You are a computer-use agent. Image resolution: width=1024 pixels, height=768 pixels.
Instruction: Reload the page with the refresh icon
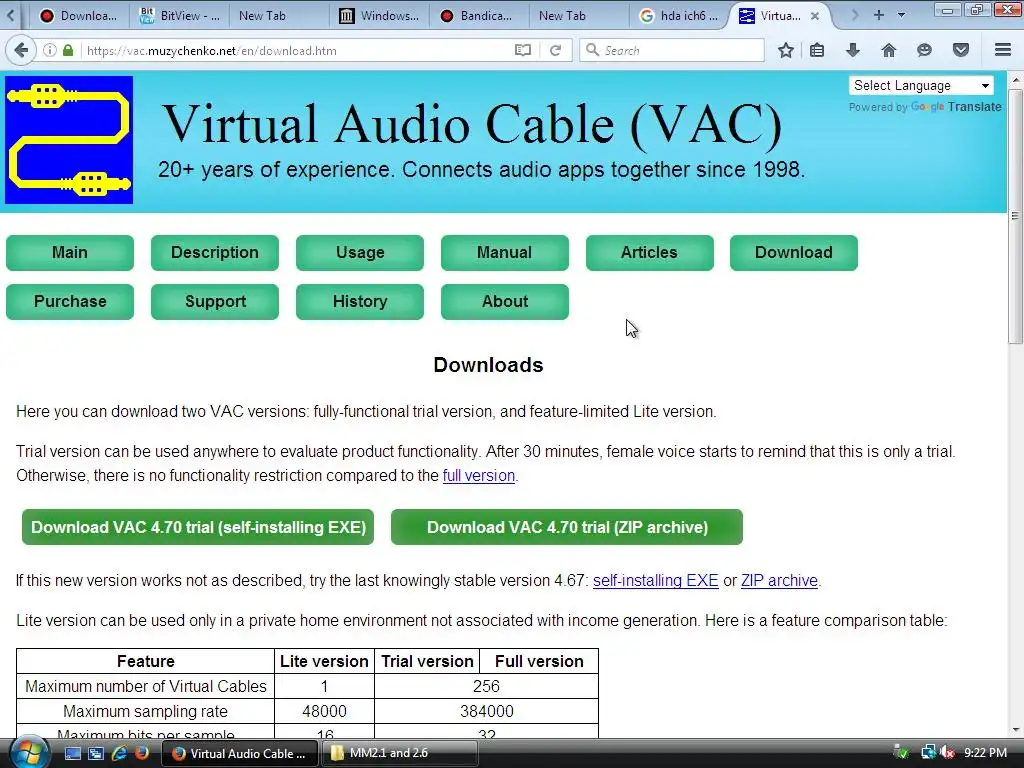coord(555,50)
